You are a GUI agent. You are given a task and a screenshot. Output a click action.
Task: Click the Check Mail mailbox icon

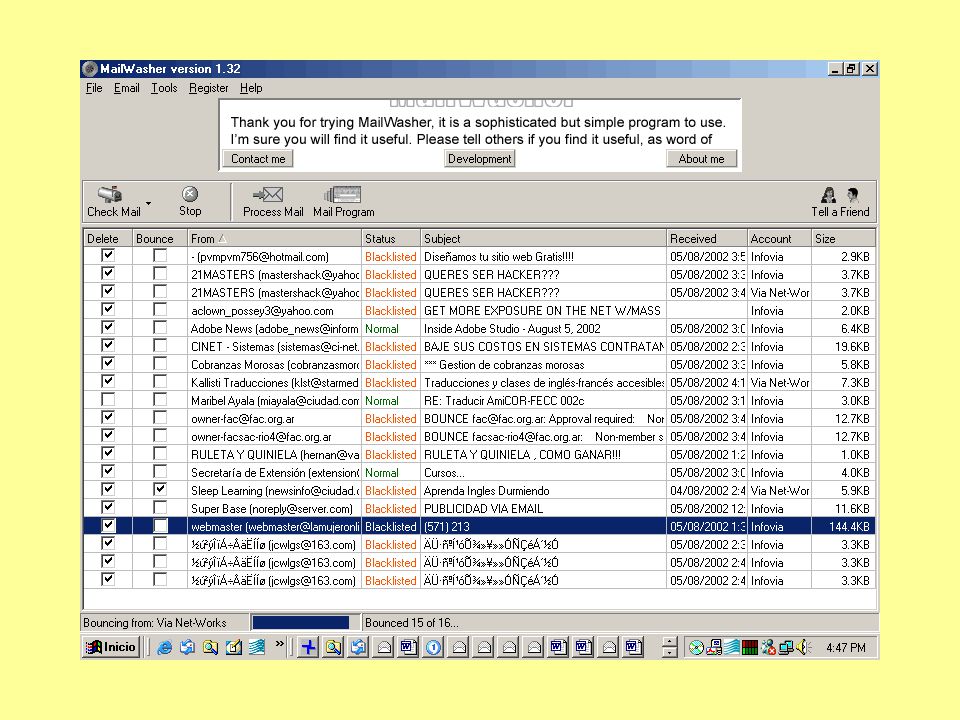110,194
